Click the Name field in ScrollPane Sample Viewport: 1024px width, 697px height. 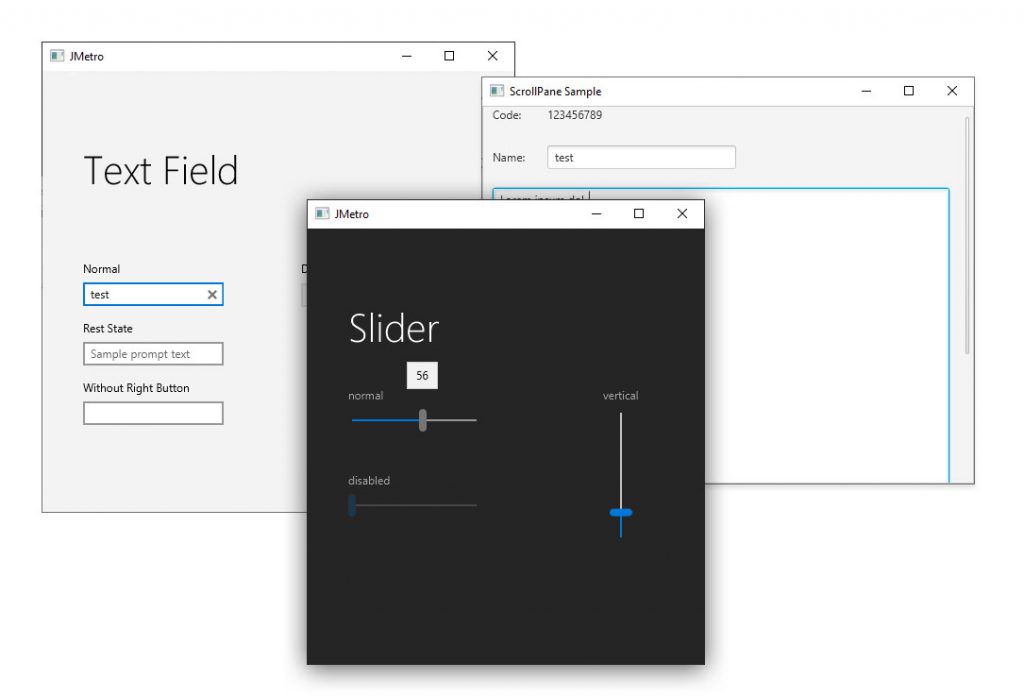tap(641, 158)
